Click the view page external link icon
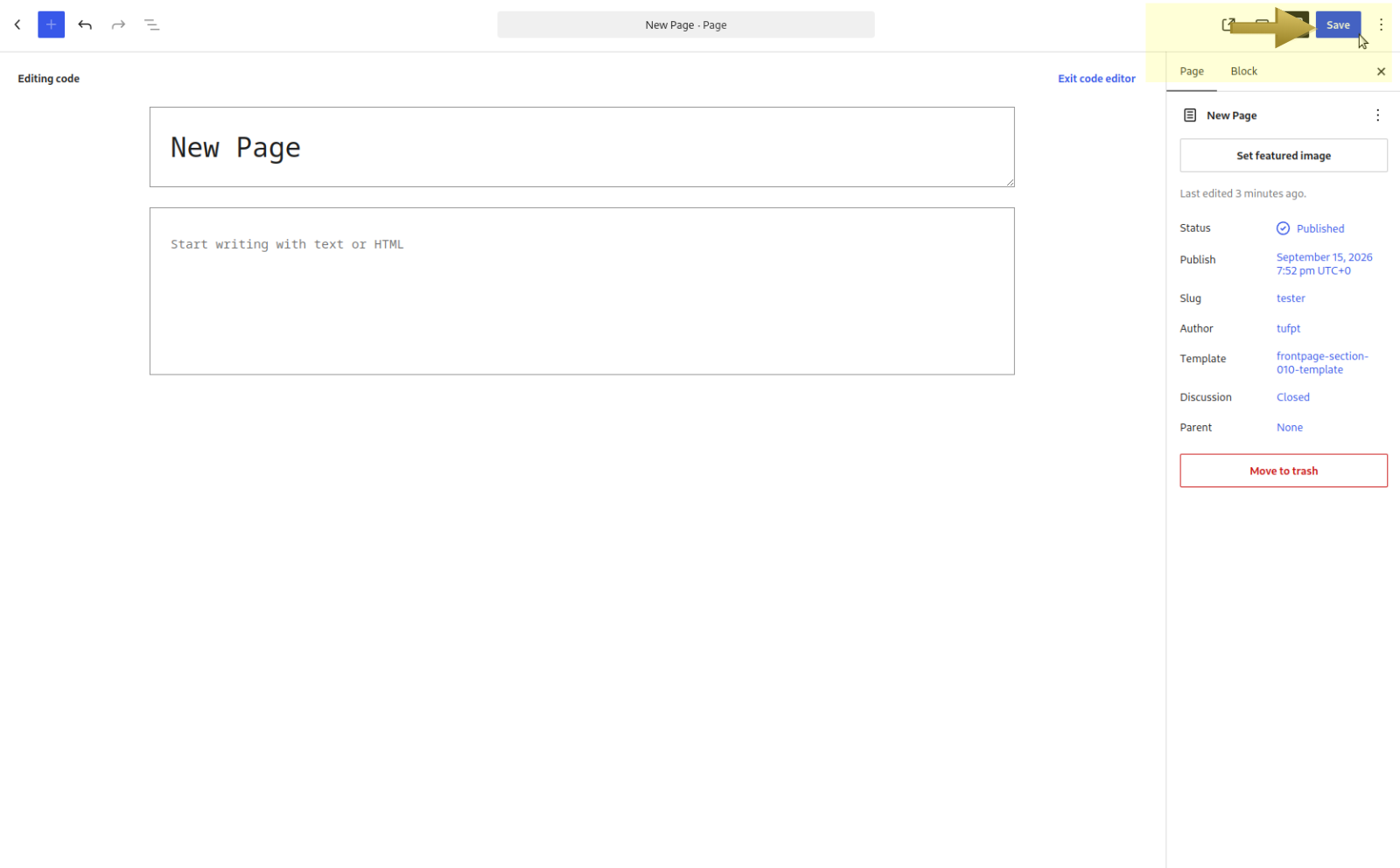The height and width of the screenshot is (868, 1400). click(1228, 24)
